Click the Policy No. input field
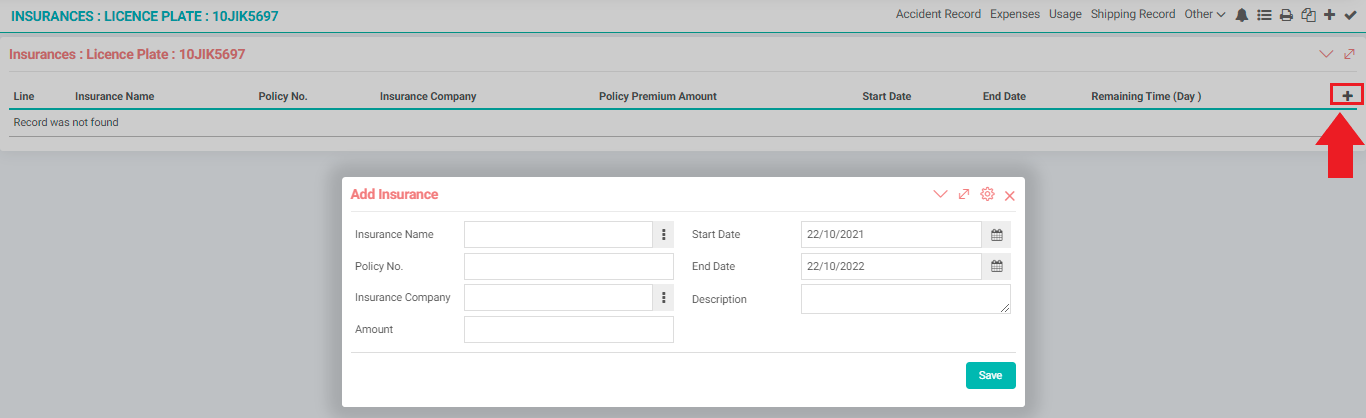Viewport: 1366px width, 418px height. pyautogui.click(x=569, y=267)
